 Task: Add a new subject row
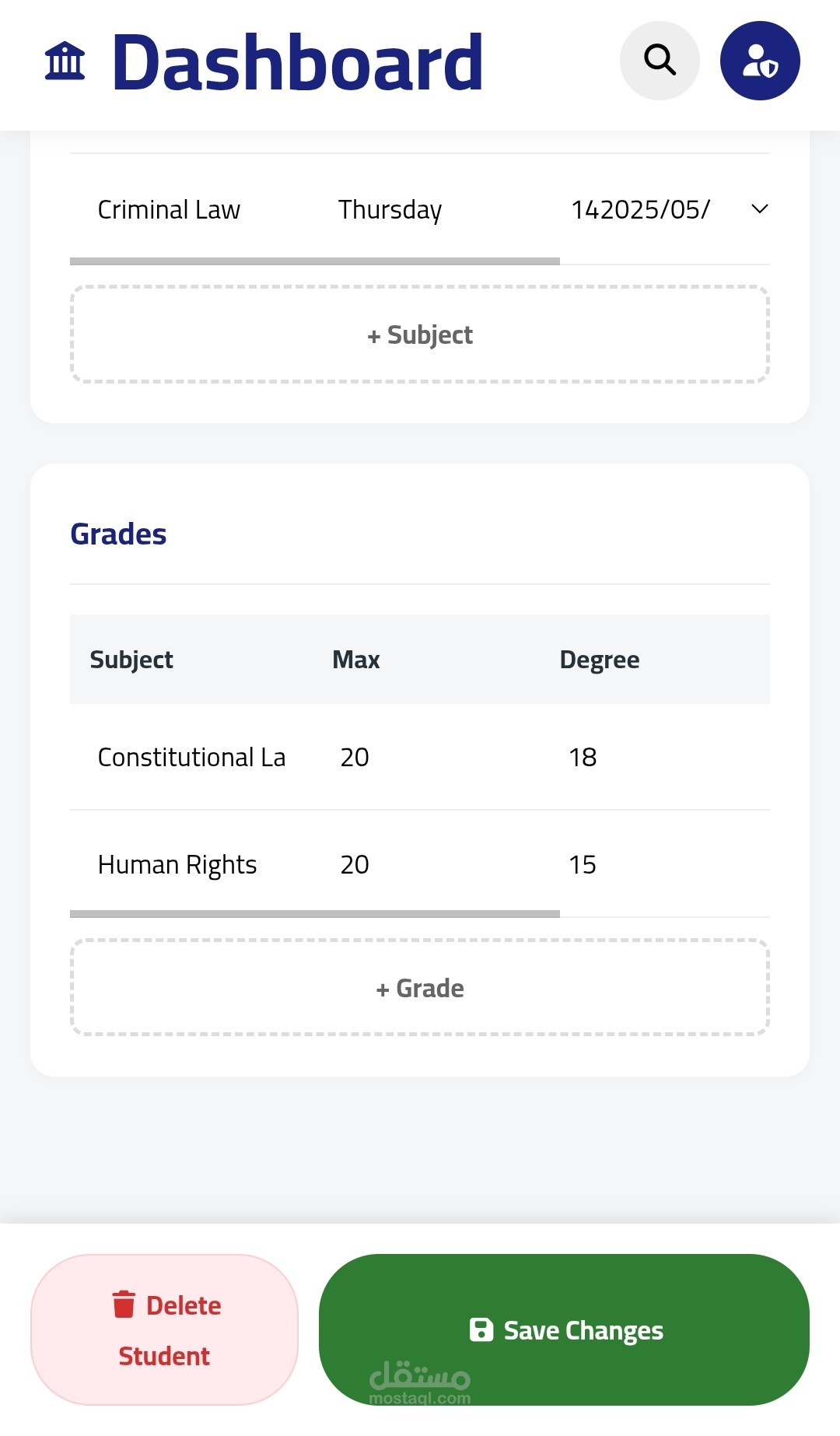click(420, 334)
